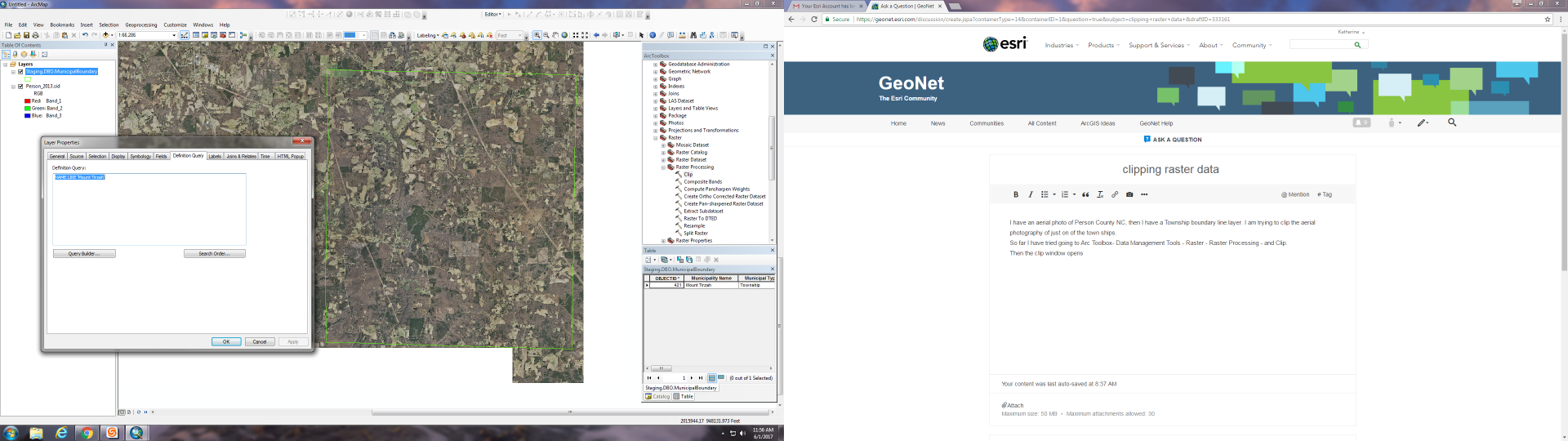1568x441 pixels.
Task: Open Table Options menu icon in Table window
Action: point(650,260)
